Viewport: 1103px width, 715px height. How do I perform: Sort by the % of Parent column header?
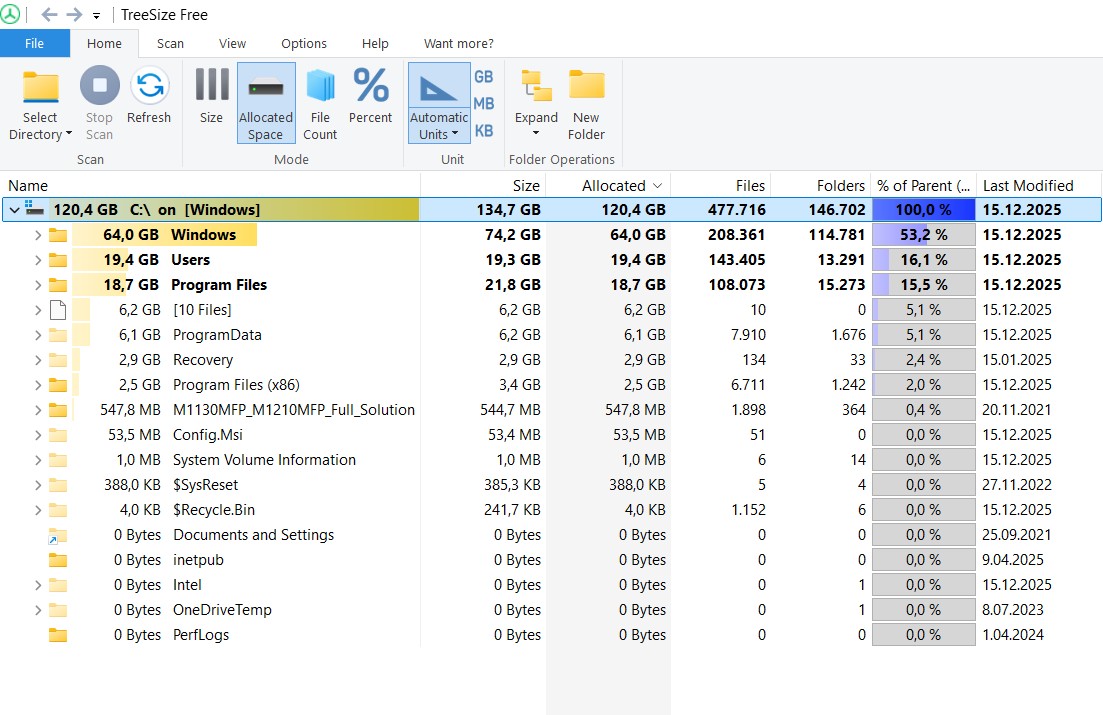(924, 186)
